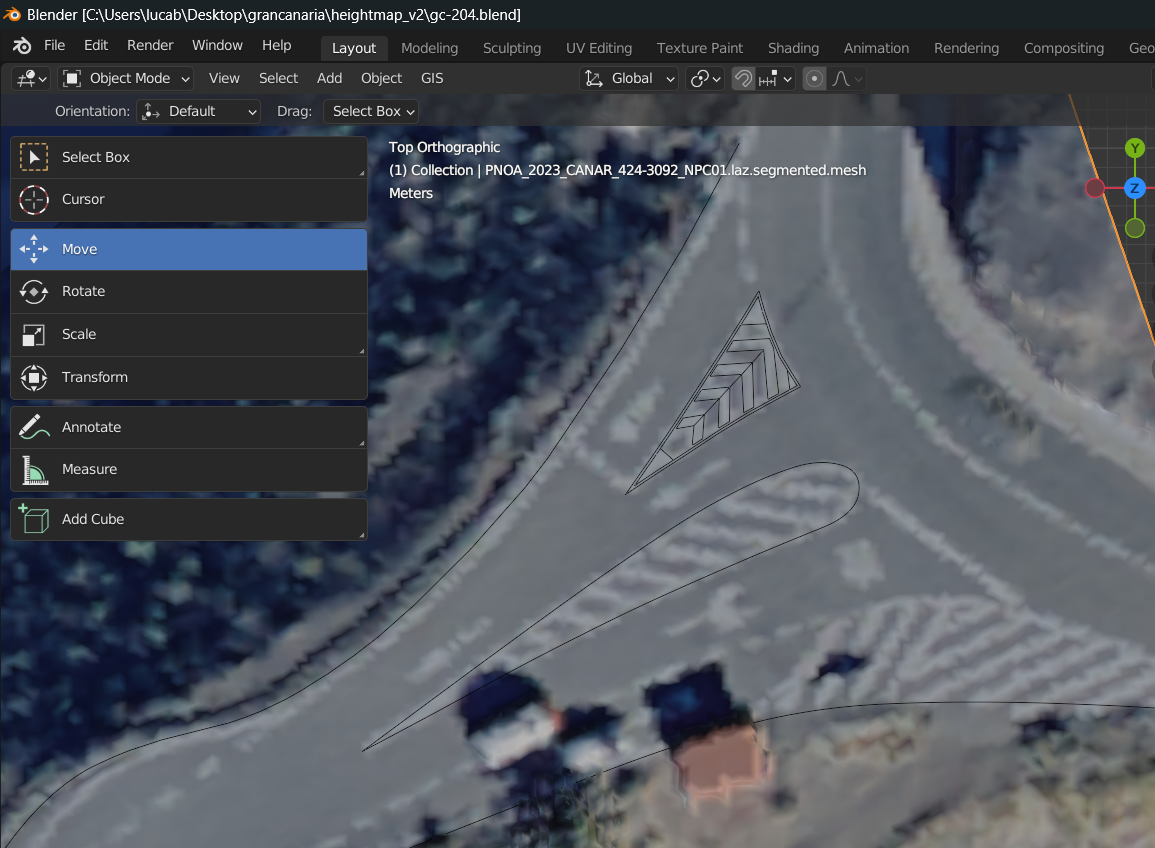The image size is (1155, 848).
Task: Activate the Add Cube tool
Action: click(189, 519)
